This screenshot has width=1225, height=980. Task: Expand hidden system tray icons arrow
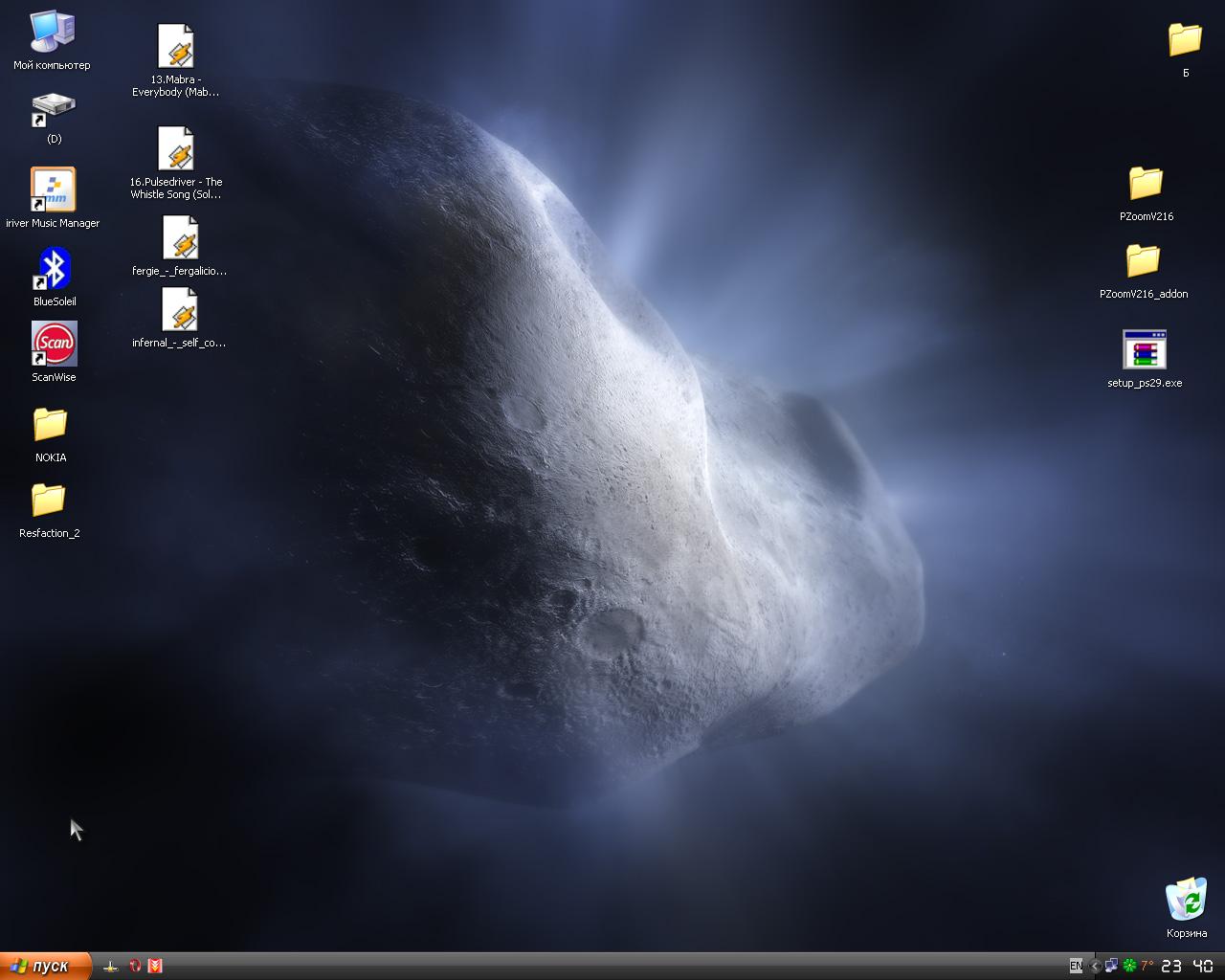(1095, 967)
